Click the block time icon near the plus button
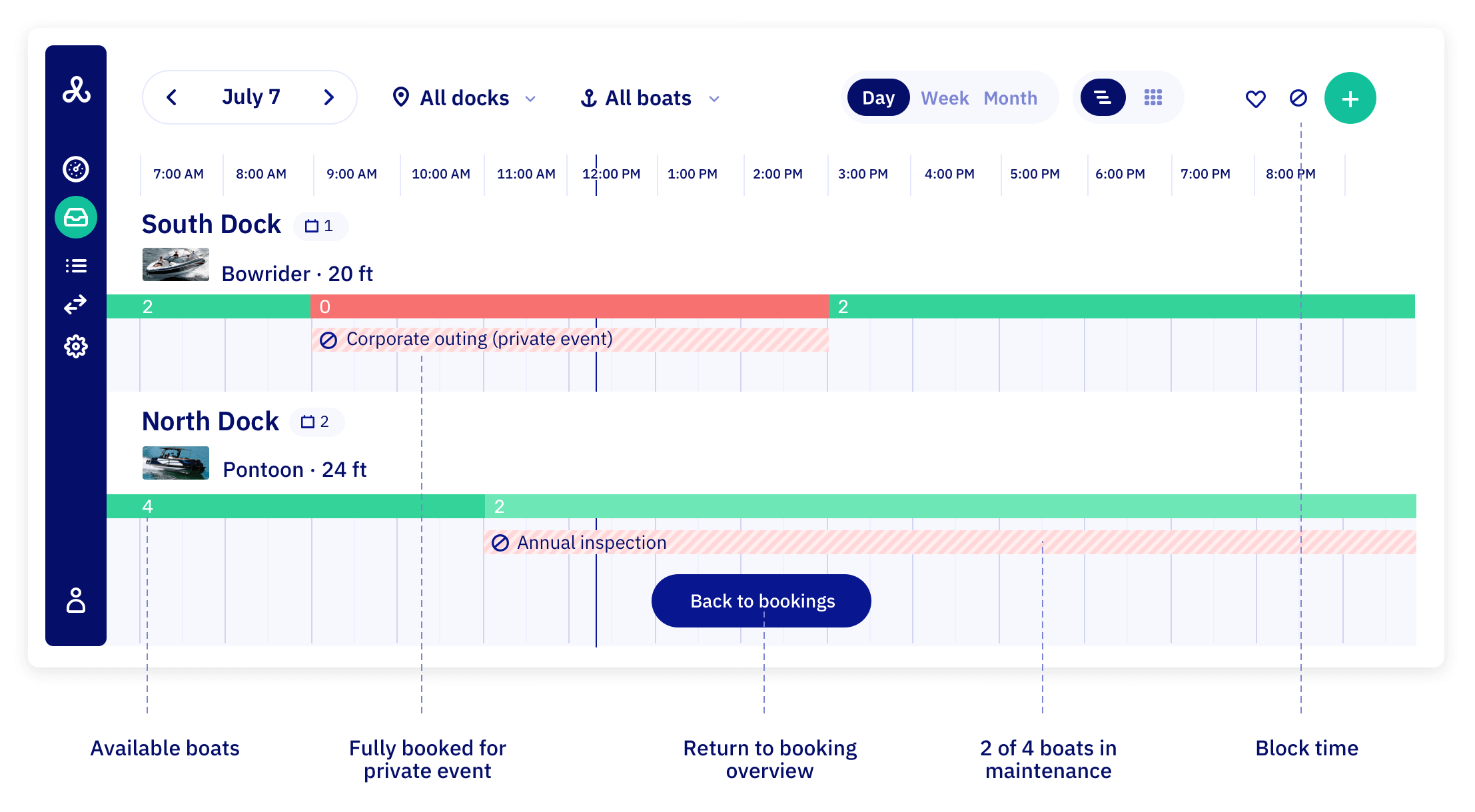Screen dimensions: 1475x812 1299,98
